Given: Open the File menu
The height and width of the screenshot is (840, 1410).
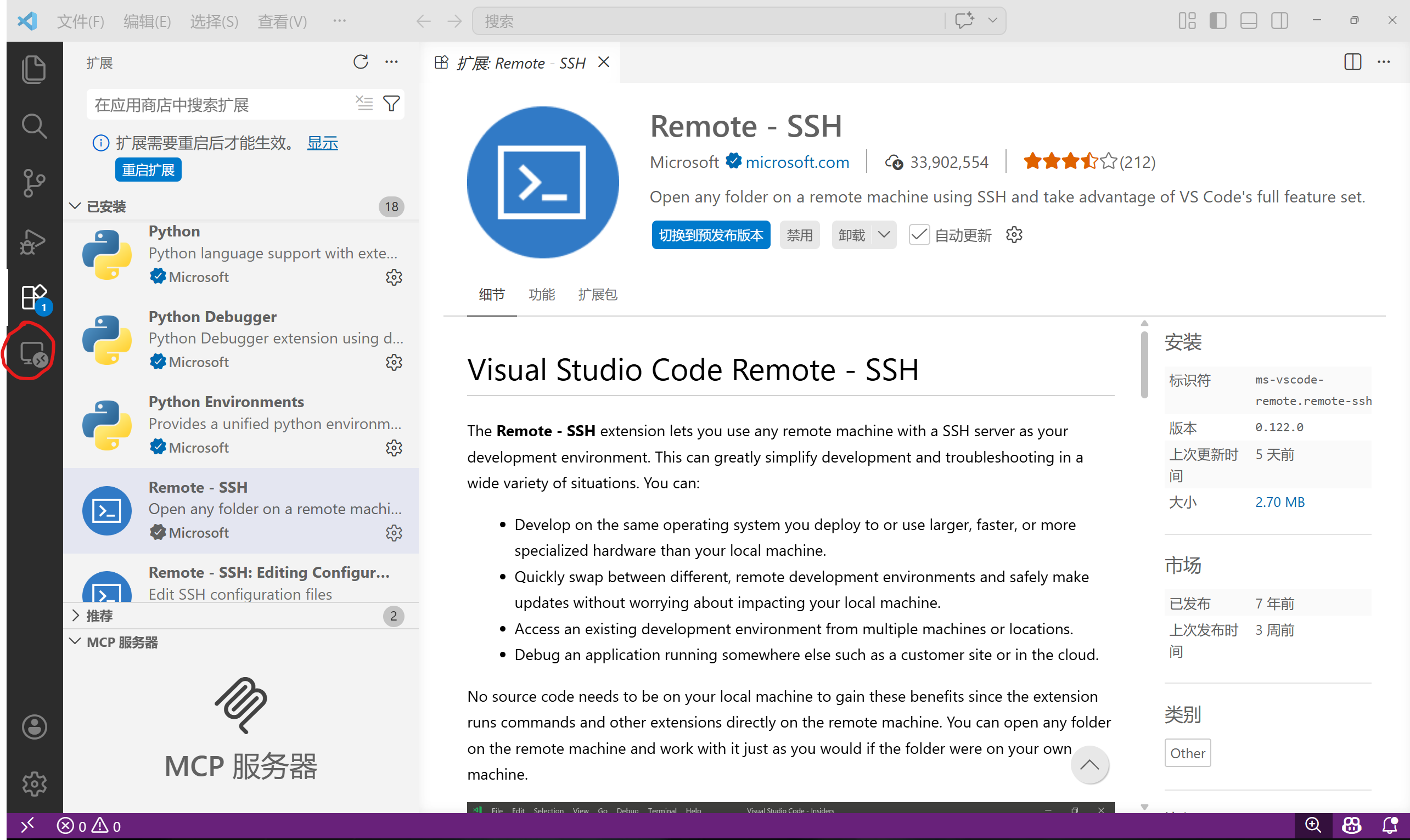Looking at the screenshot, I should click(x=81, y=21).
